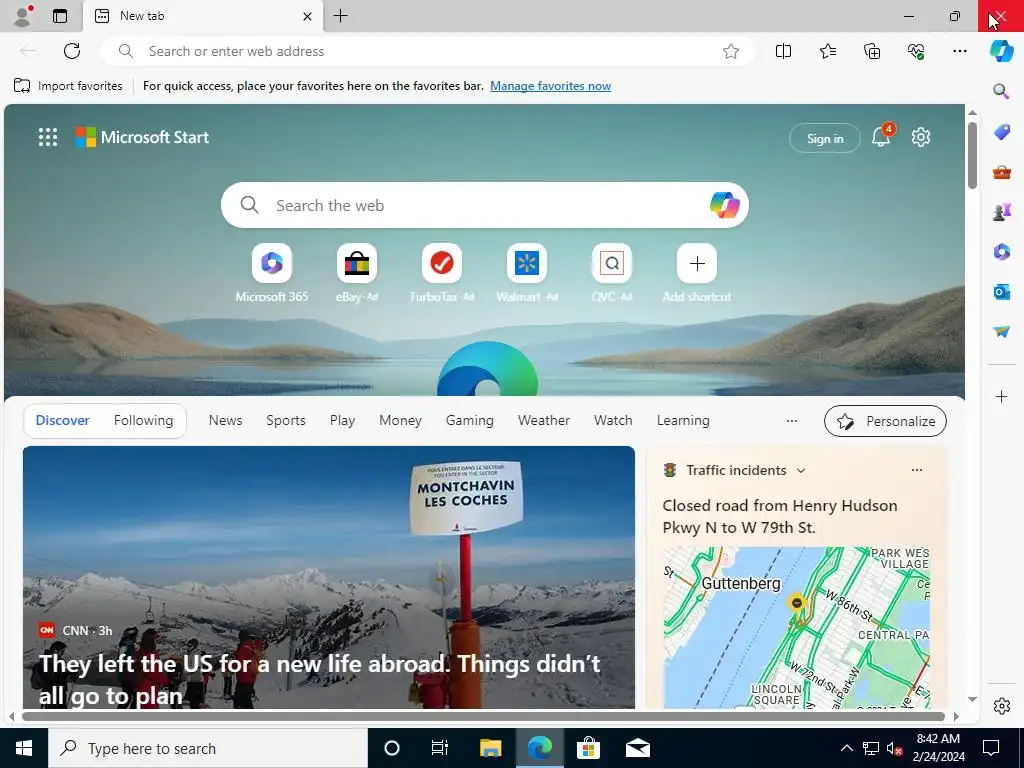The image size is (1024, 768).
Task: Click Import favorites
Action: click(68, 86)
